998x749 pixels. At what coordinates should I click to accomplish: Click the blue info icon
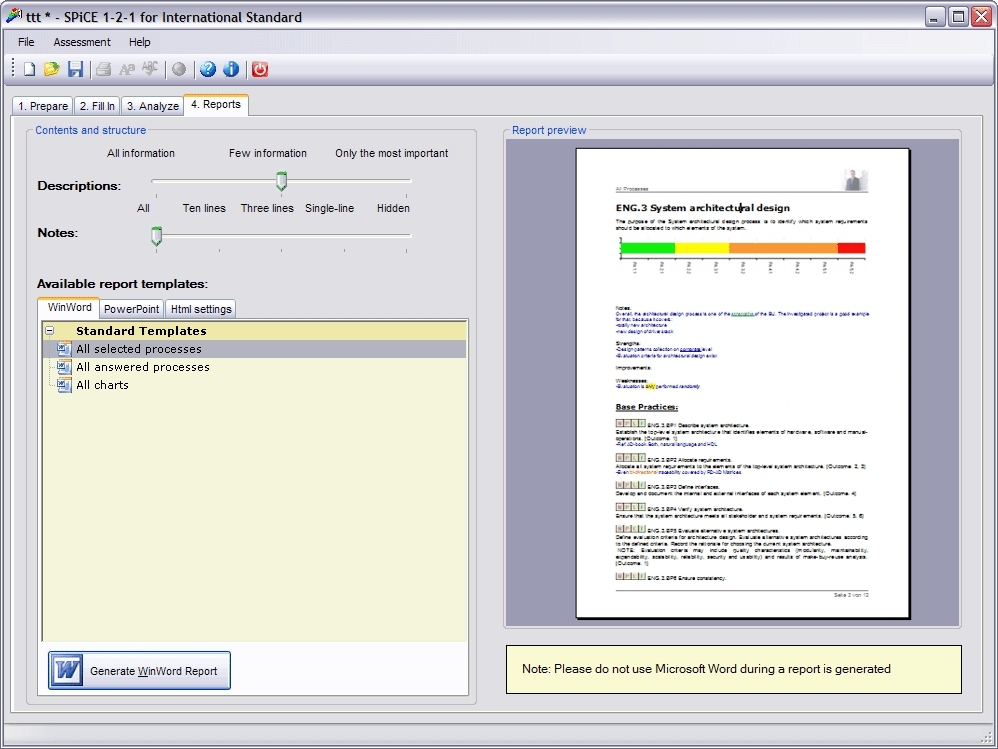pyautogui.click(x=231, y=69)
